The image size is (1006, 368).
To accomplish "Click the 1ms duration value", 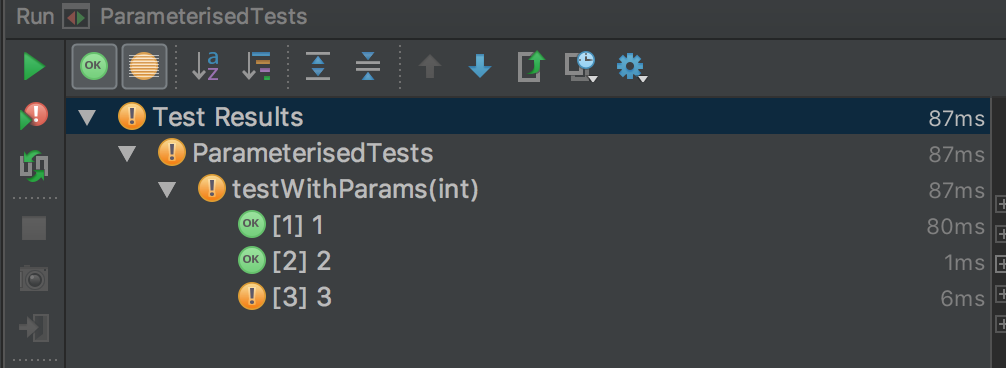I will [964, 262].
